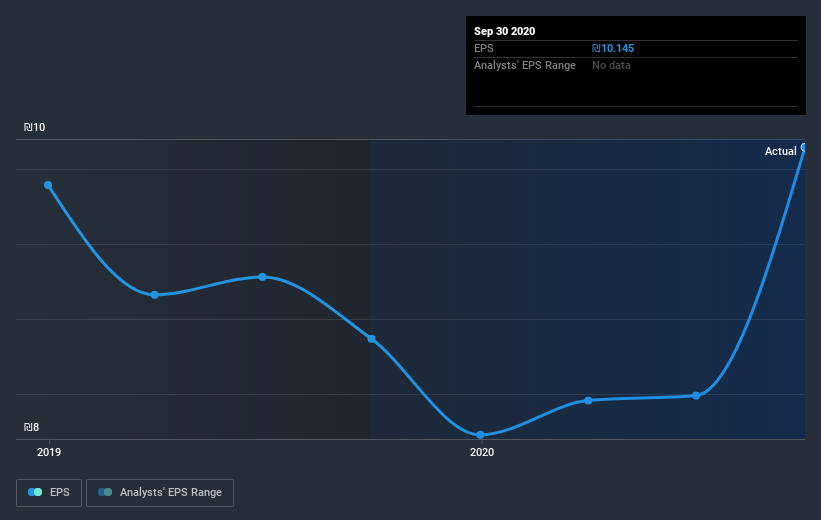Screen dimensions: 821x520
Task: Toggle the EPS legend series
Action: [x=49, y=492]
